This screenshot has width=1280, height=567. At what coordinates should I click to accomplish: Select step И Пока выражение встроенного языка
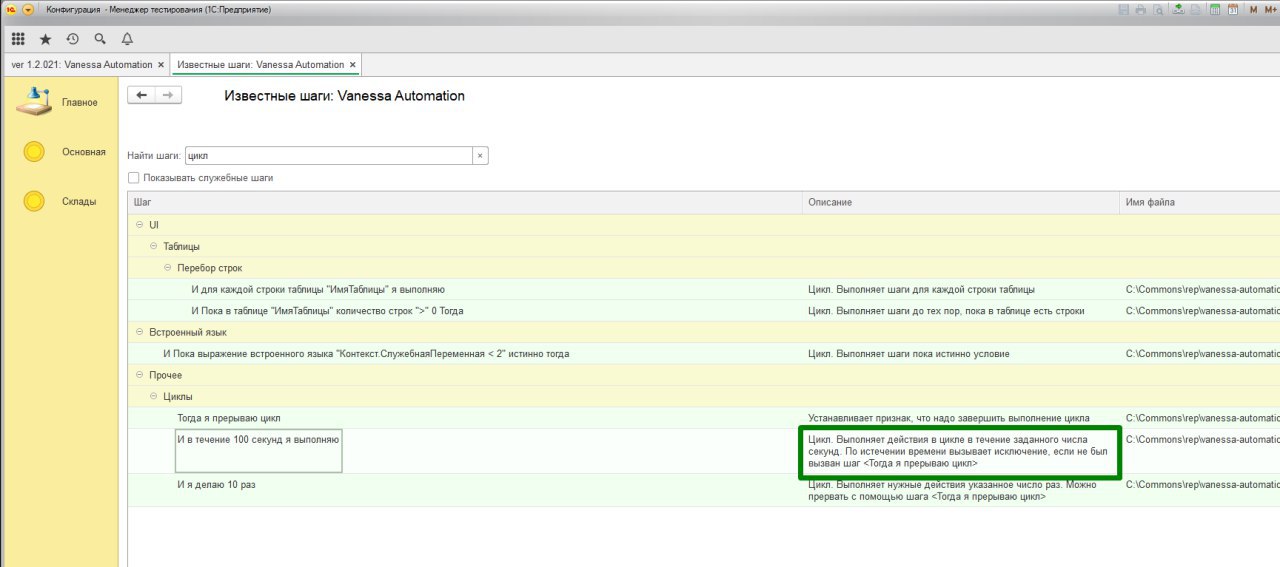coord(366,354)
